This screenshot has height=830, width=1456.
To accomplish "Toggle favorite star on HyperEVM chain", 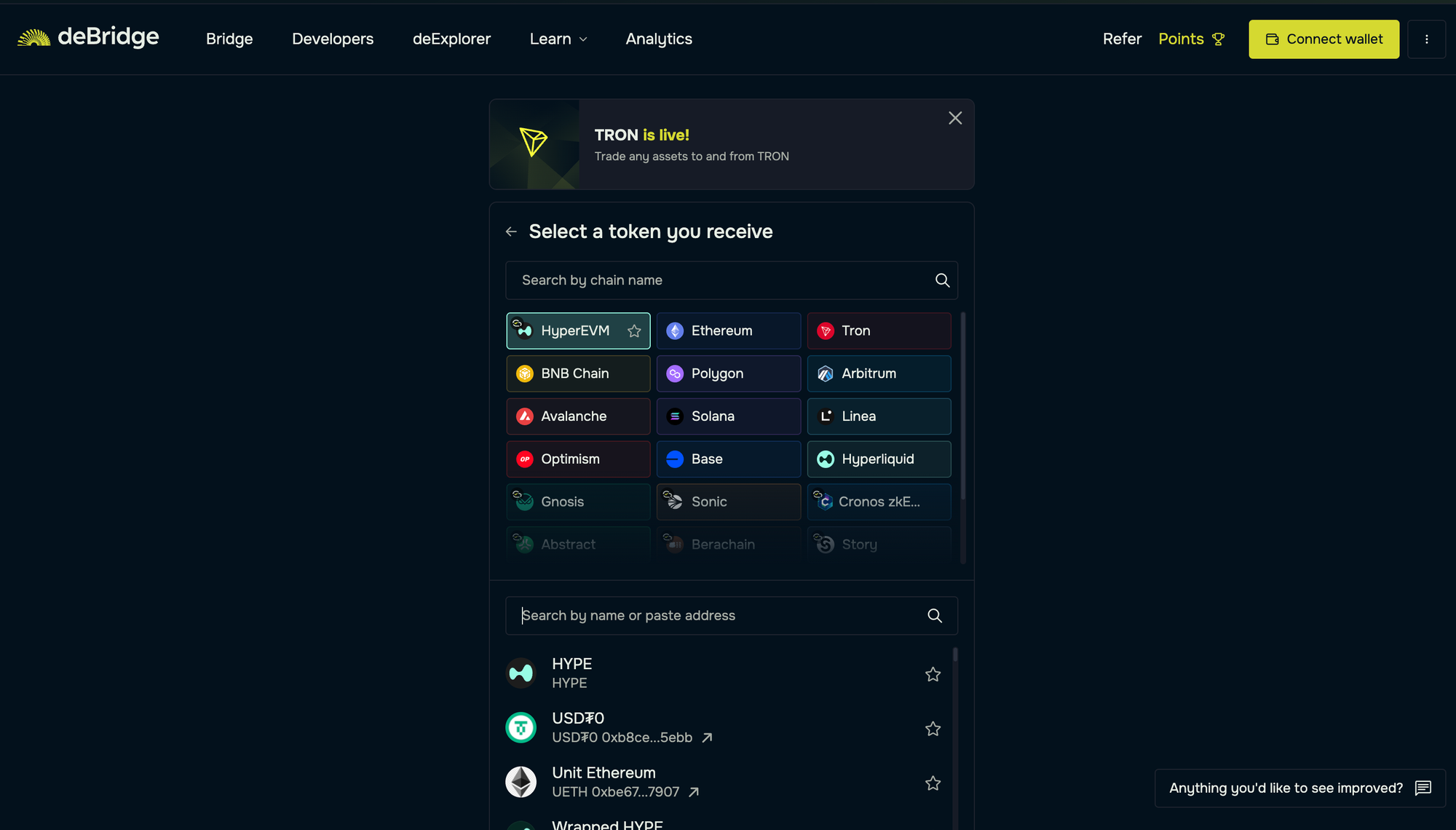I will pos(634,331).
